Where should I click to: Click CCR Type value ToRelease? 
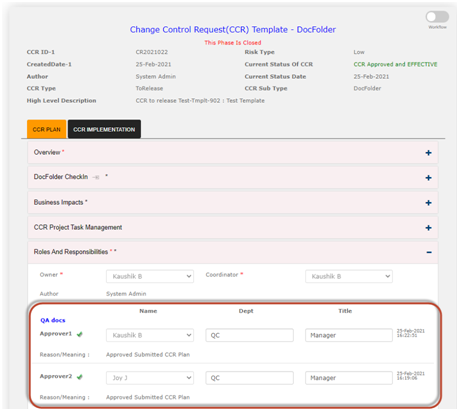click(x=149, y=88)
